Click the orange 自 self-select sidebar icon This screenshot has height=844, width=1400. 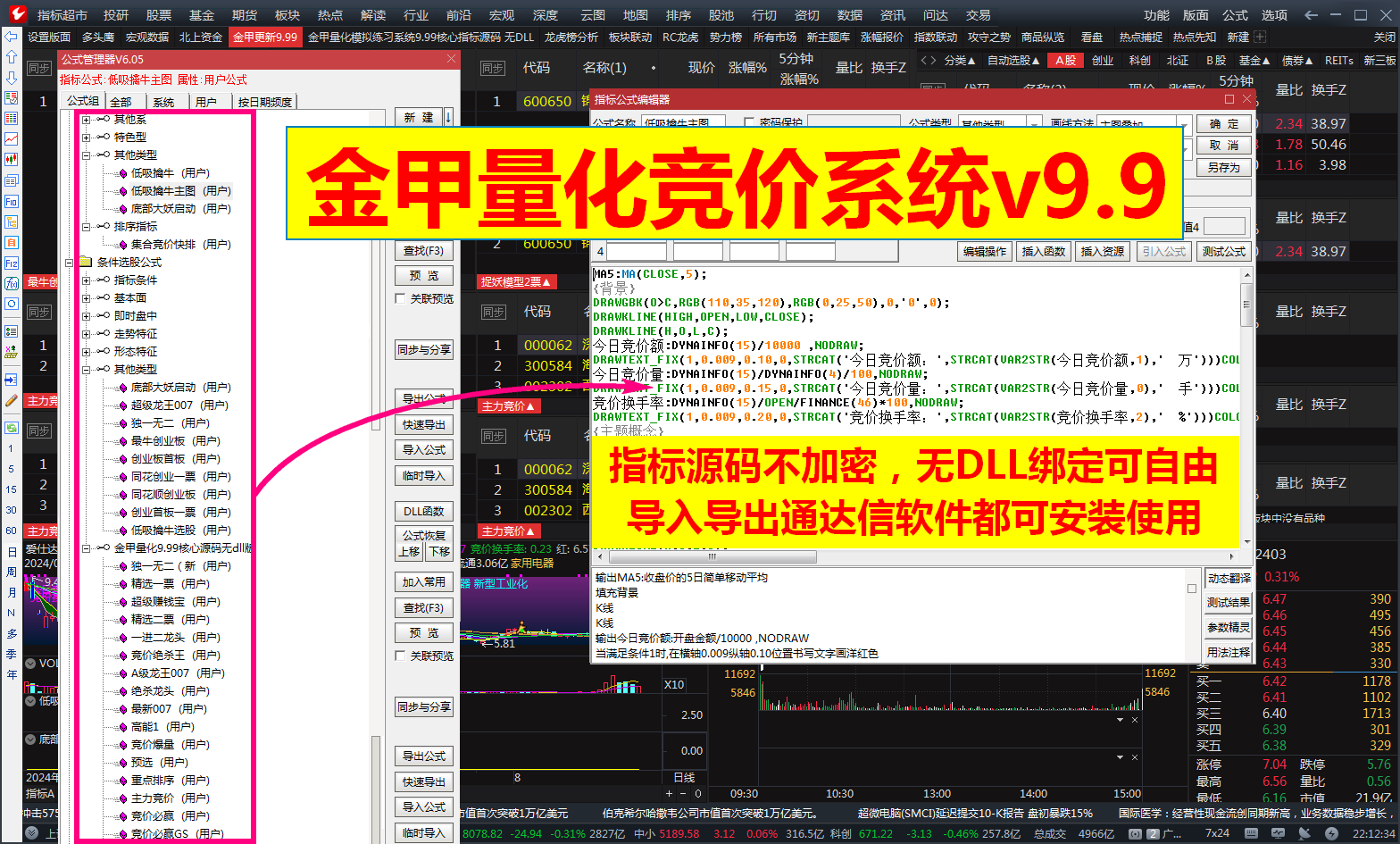pyautogui.click(x=11, y=242)
